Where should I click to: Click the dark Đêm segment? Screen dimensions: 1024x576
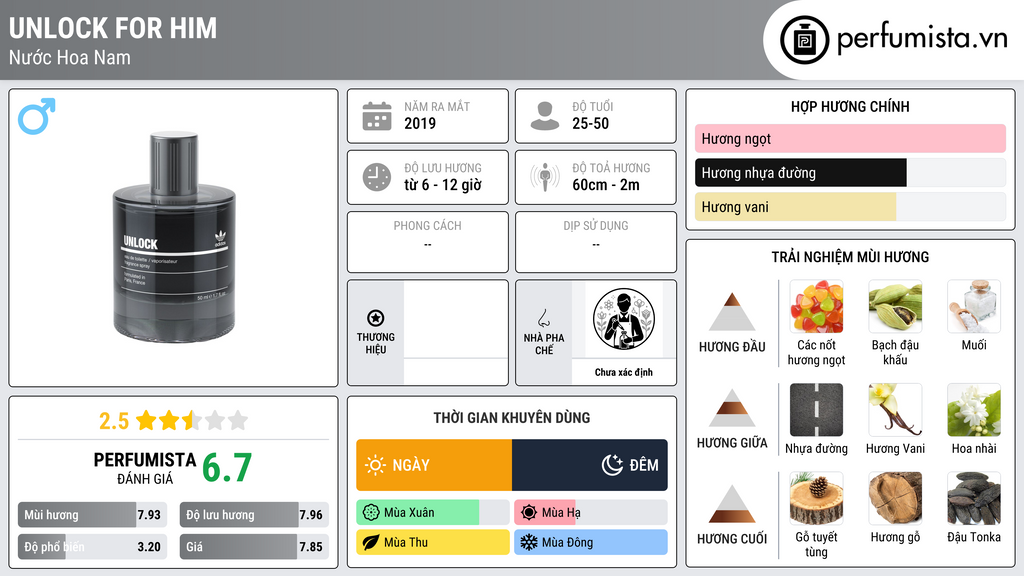point(590,465)
